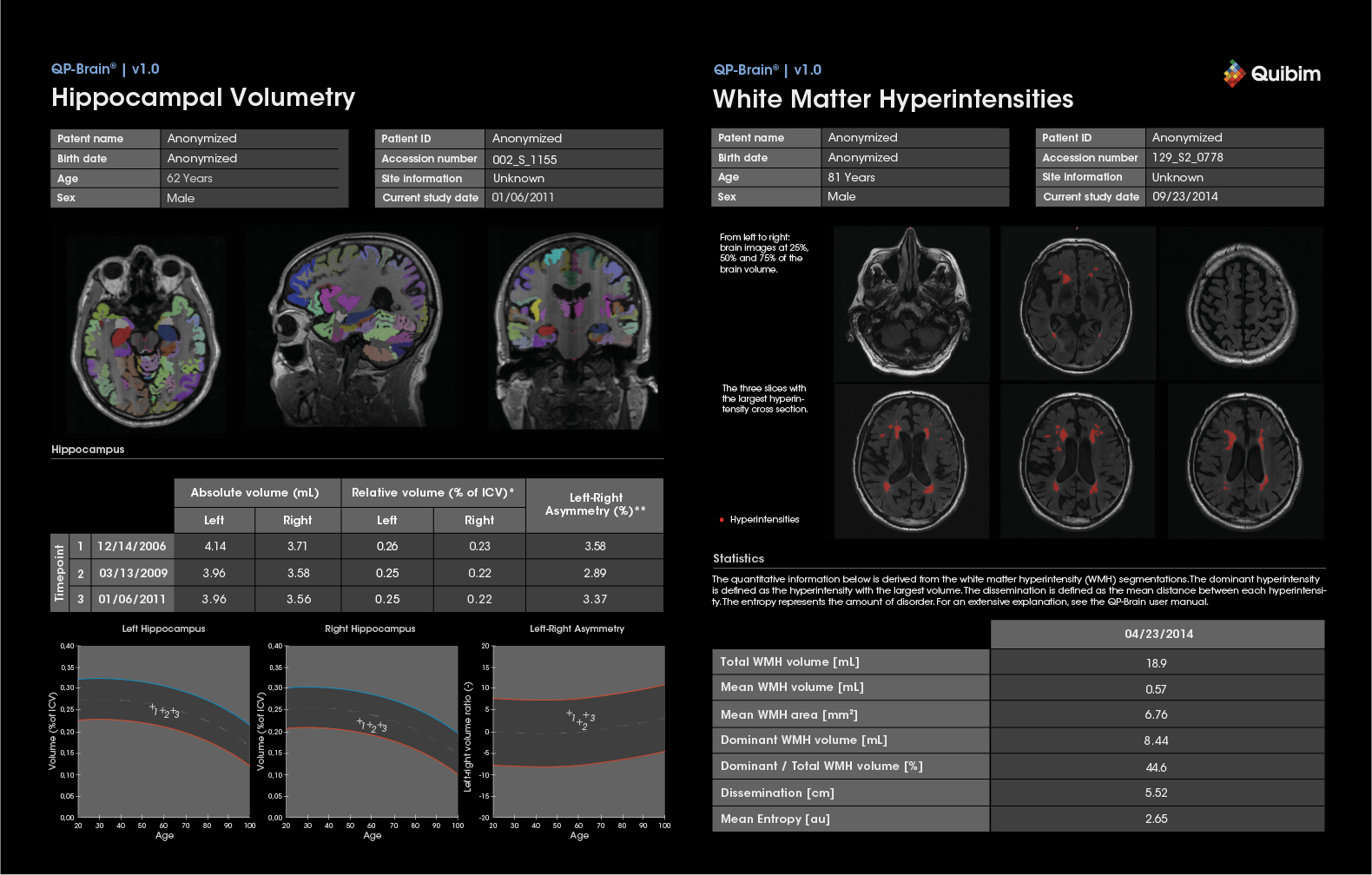This screenshot has width=1372, height=875.
Task: Select timepoint row dated 12/14/2006
Action: coord(131,546)
